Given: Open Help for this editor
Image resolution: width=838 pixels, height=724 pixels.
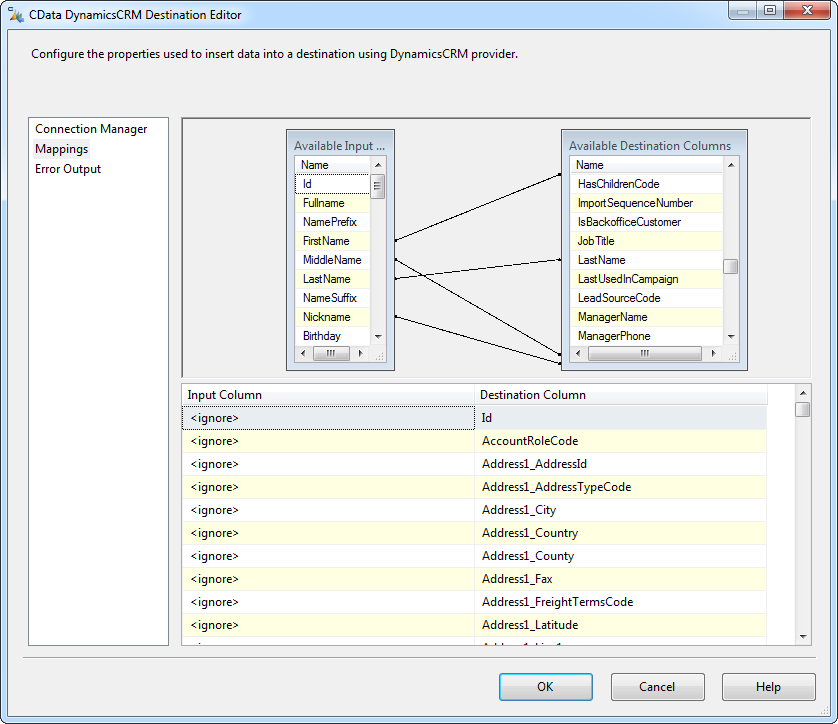Looking at the screenshot, I should tap(768, 687).
